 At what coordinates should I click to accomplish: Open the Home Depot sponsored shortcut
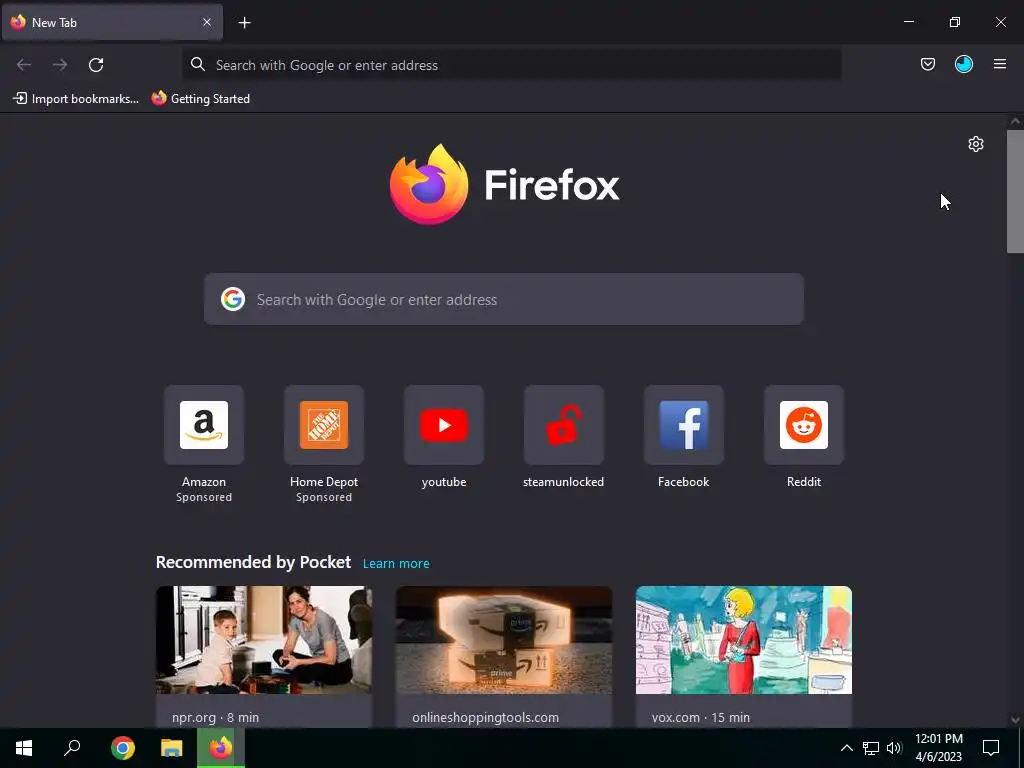[324, 425]
